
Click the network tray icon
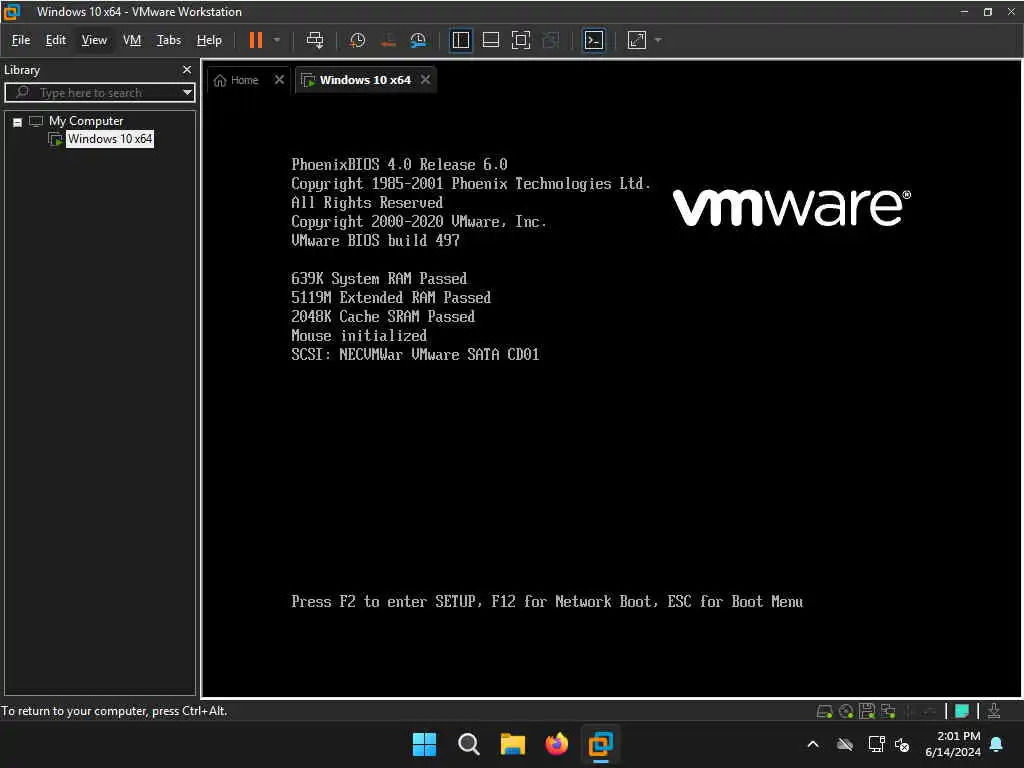(x=876, y=744)
